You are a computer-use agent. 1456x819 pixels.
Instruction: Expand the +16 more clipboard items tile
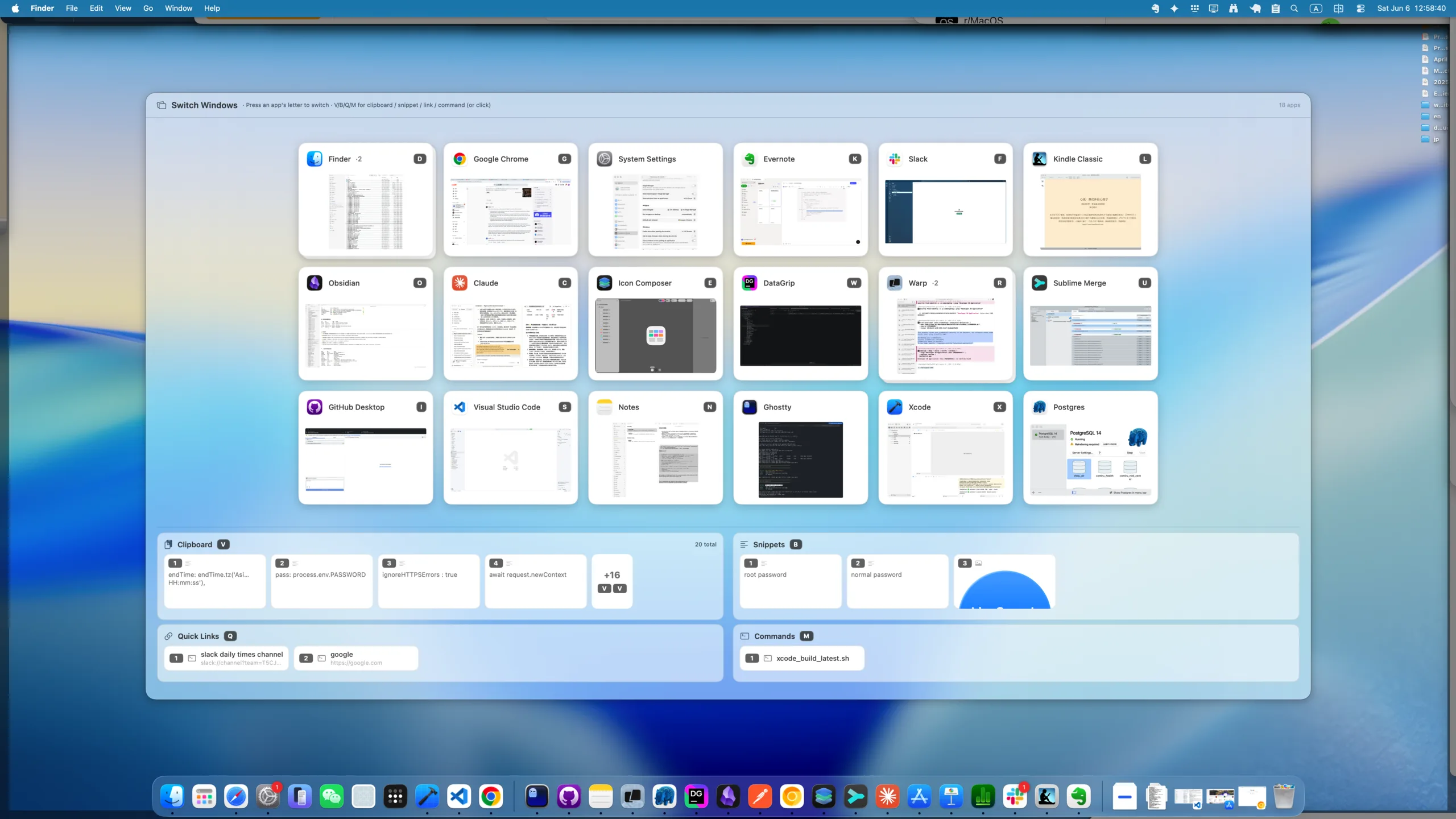(612, 581)
